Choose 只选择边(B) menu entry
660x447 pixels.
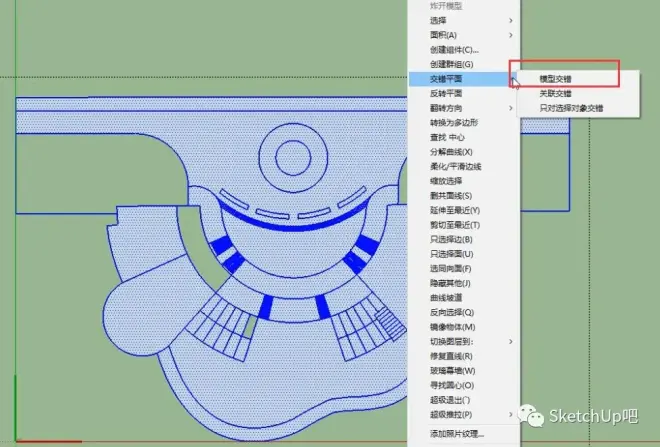pyautogui.click(x=464, y=239)
